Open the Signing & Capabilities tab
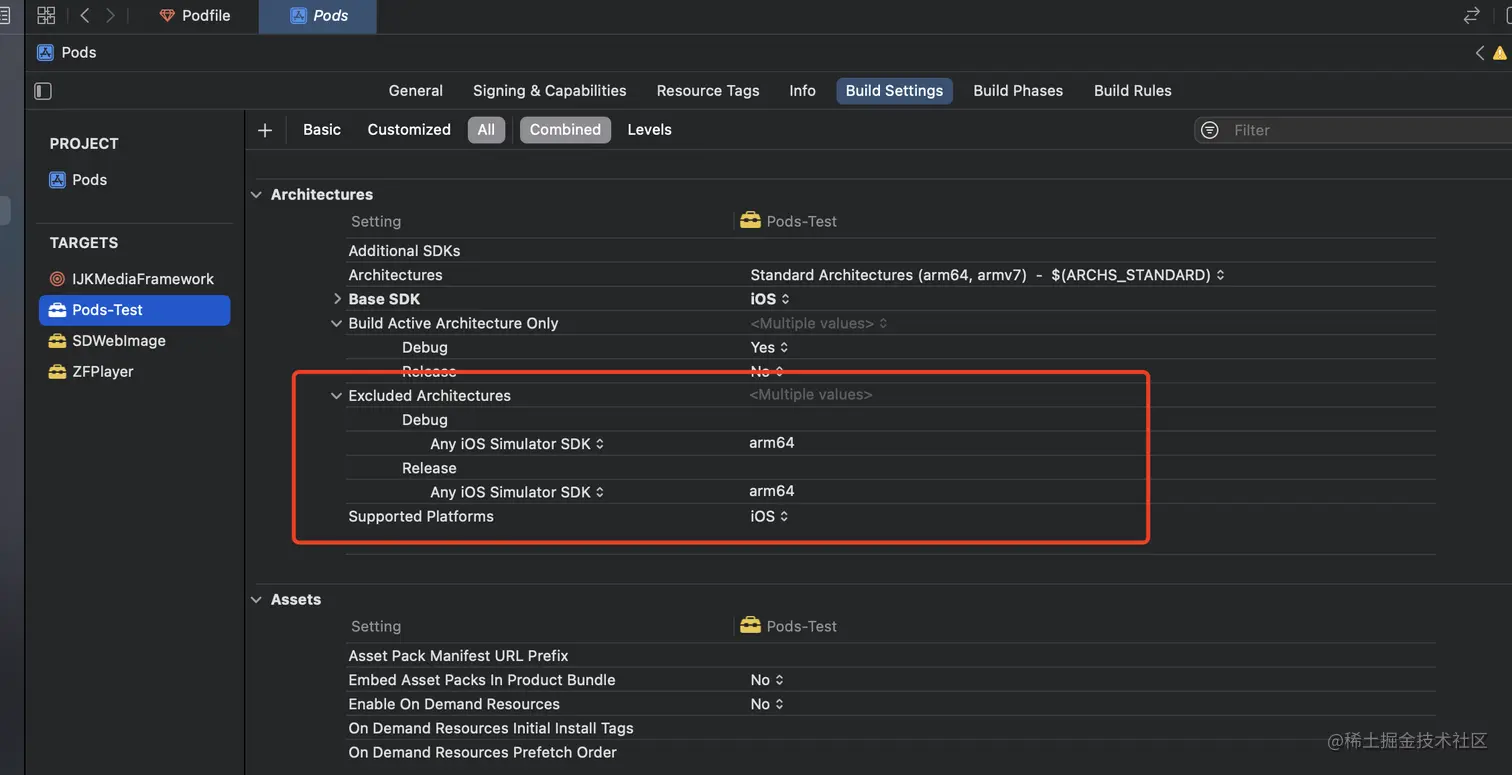Viewport: 1512px width, 775px height. click(550, 91)
